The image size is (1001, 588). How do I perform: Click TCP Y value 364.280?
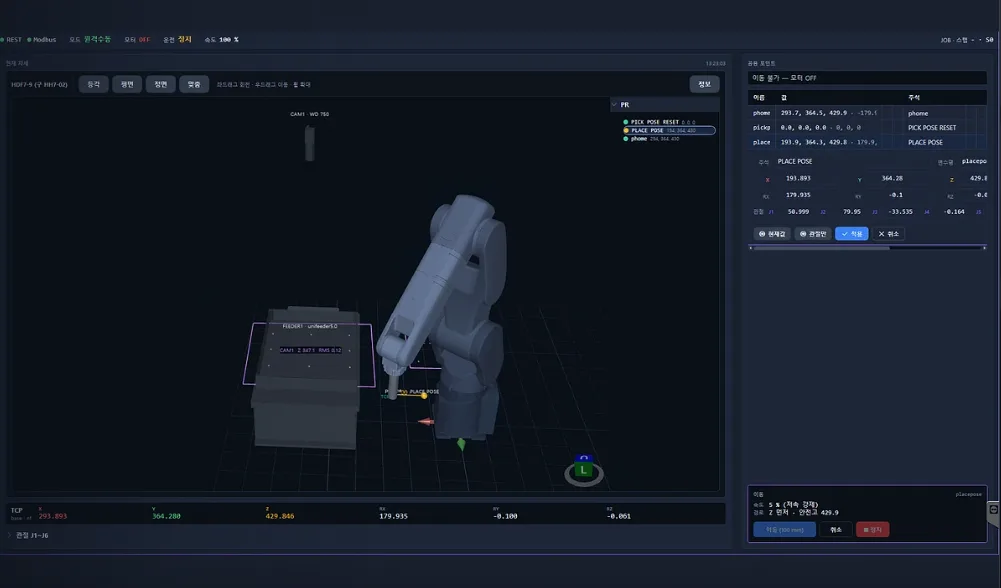pyautogui.click(x=166, y=516)
